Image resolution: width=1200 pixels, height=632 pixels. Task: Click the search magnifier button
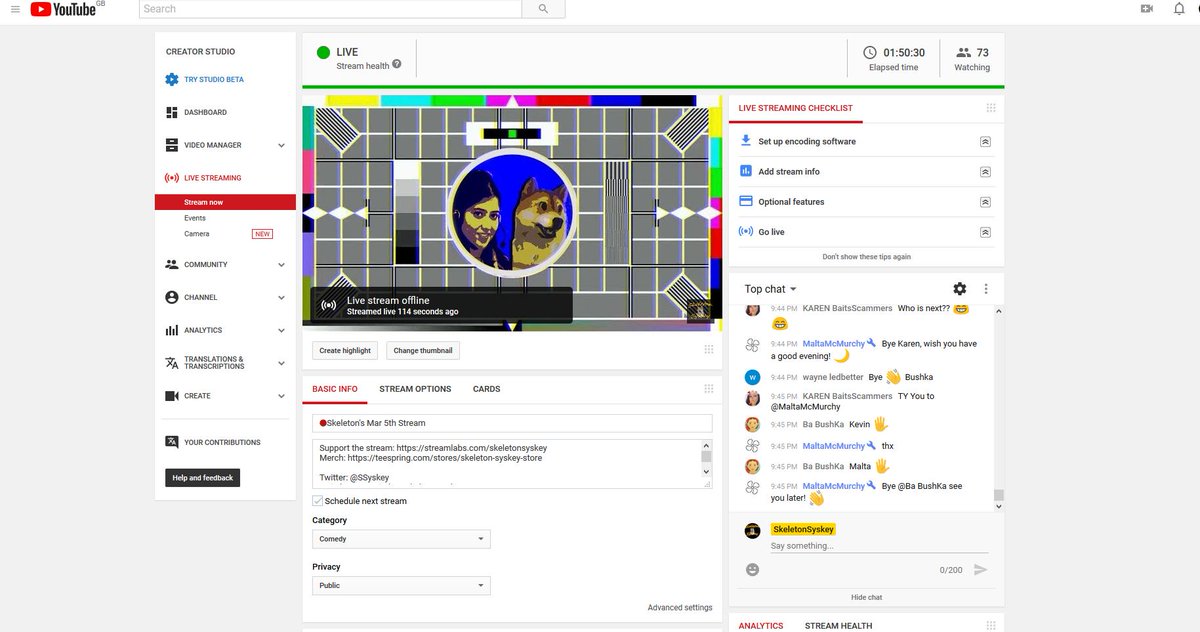point(543,9)
